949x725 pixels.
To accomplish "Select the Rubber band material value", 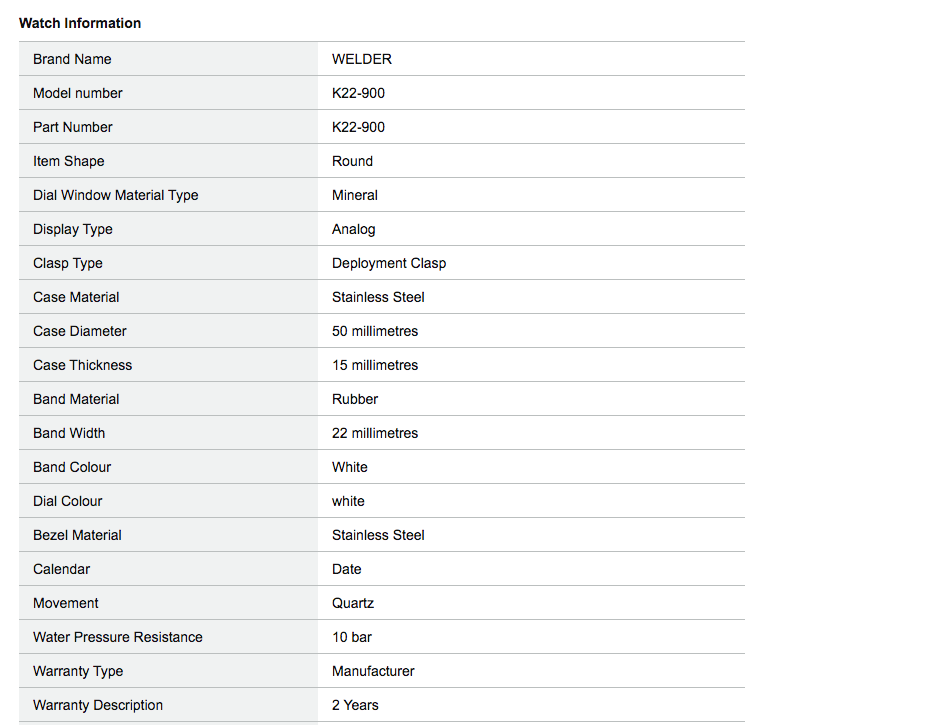I will click(x=355, y=399).
